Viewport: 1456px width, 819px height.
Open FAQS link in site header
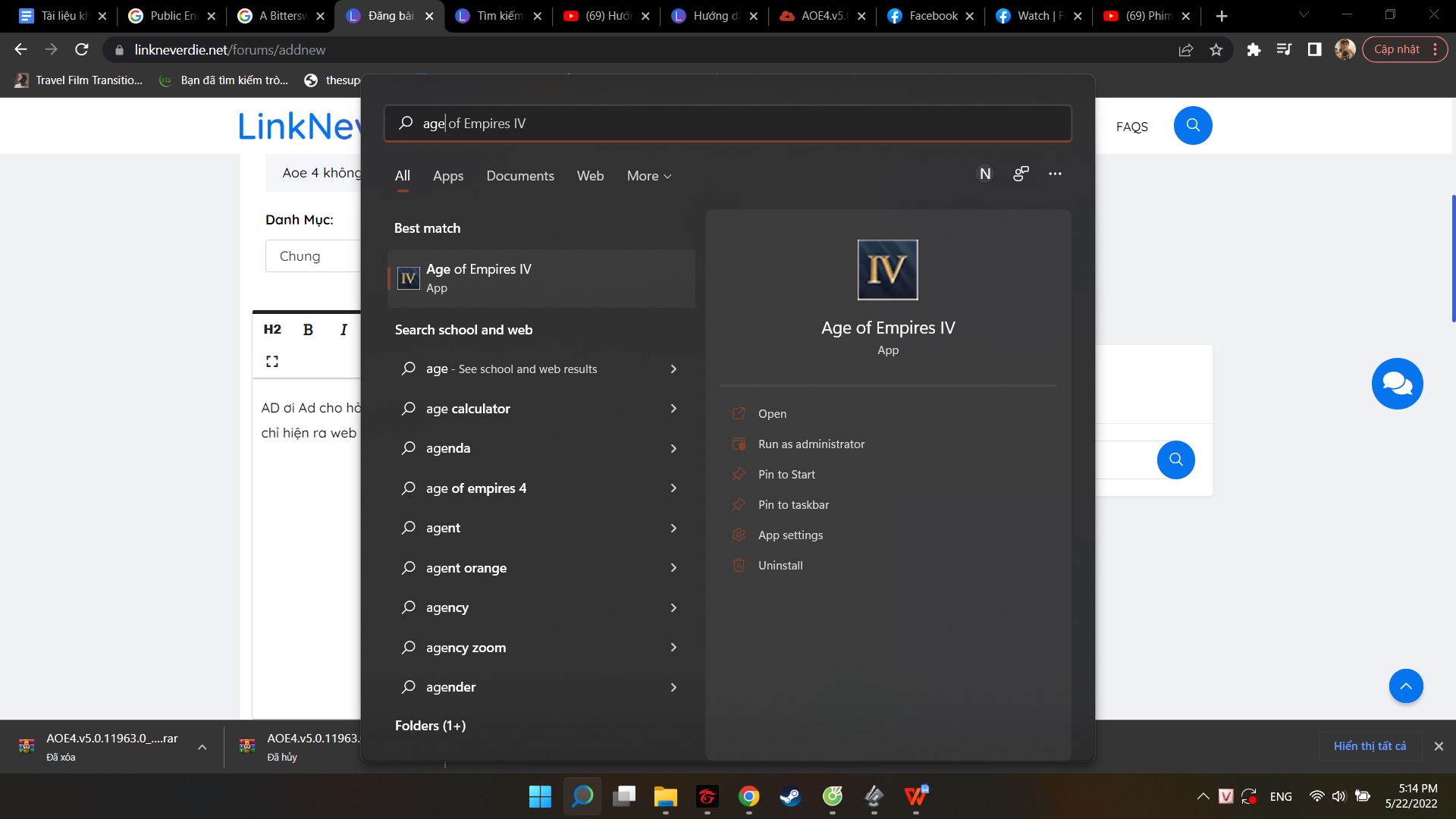click(1131, 127)
